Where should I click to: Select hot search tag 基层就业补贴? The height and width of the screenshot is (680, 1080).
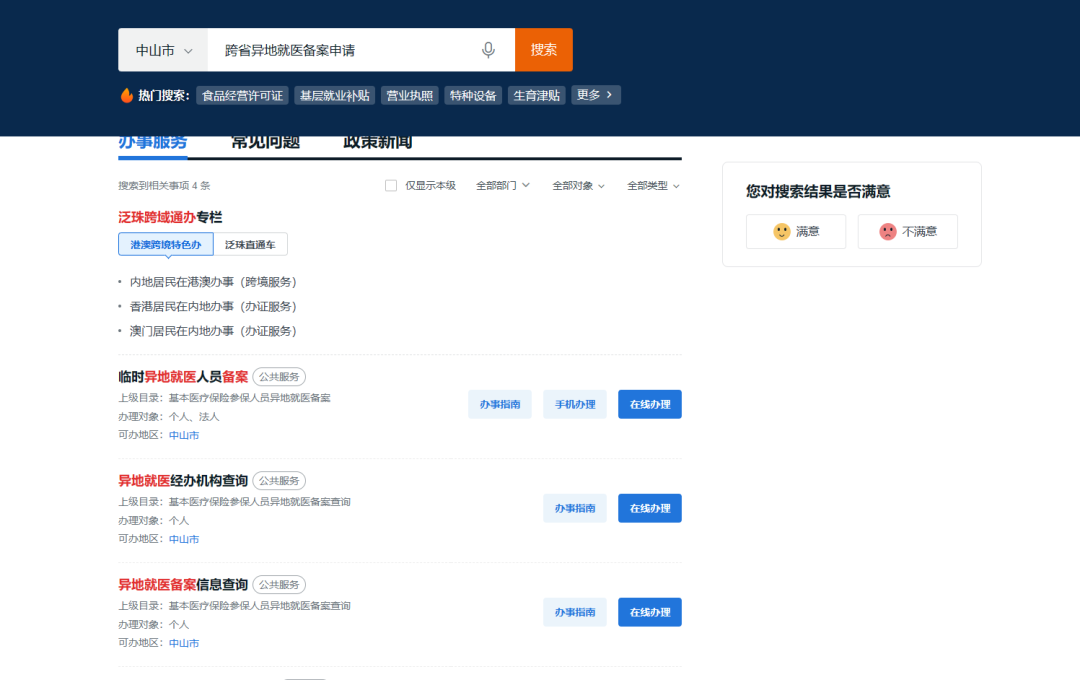335,95
